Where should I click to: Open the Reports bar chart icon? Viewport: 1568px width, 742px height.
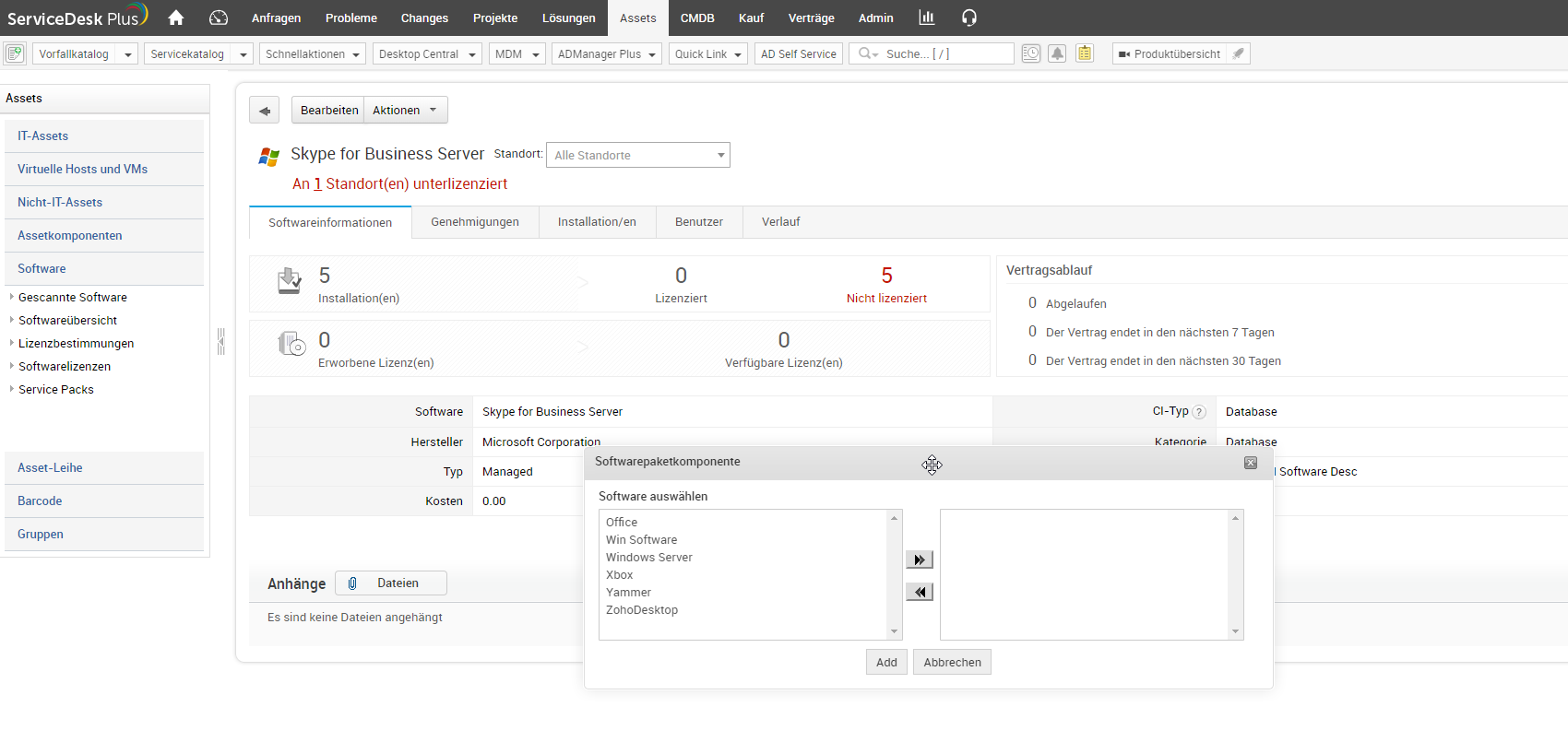(927, 18)
